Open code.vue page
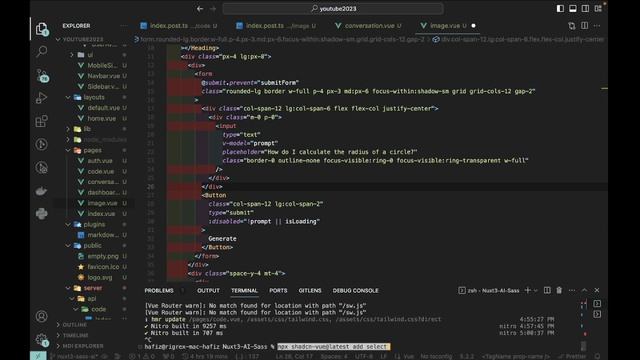The height and width of the screenshot is (360, 640). [101, 171]
